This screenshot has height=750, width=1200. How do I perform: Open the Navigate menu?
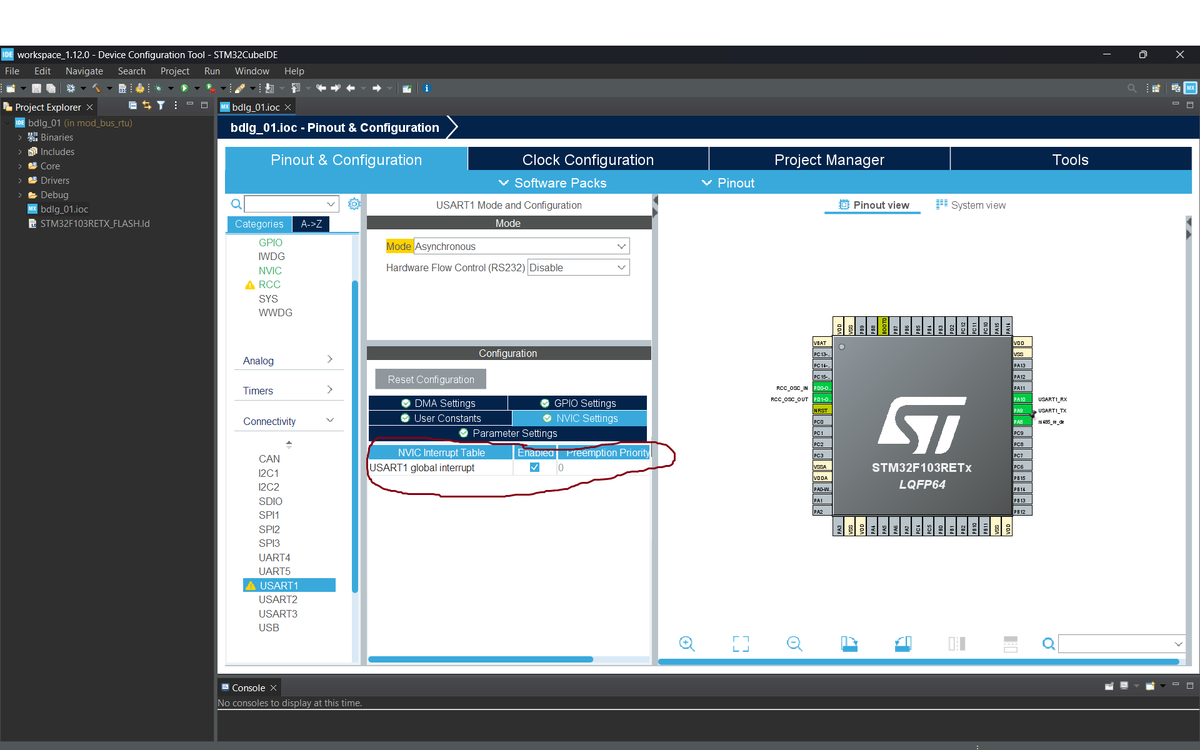pyautogui.click(x=84, y=71)
